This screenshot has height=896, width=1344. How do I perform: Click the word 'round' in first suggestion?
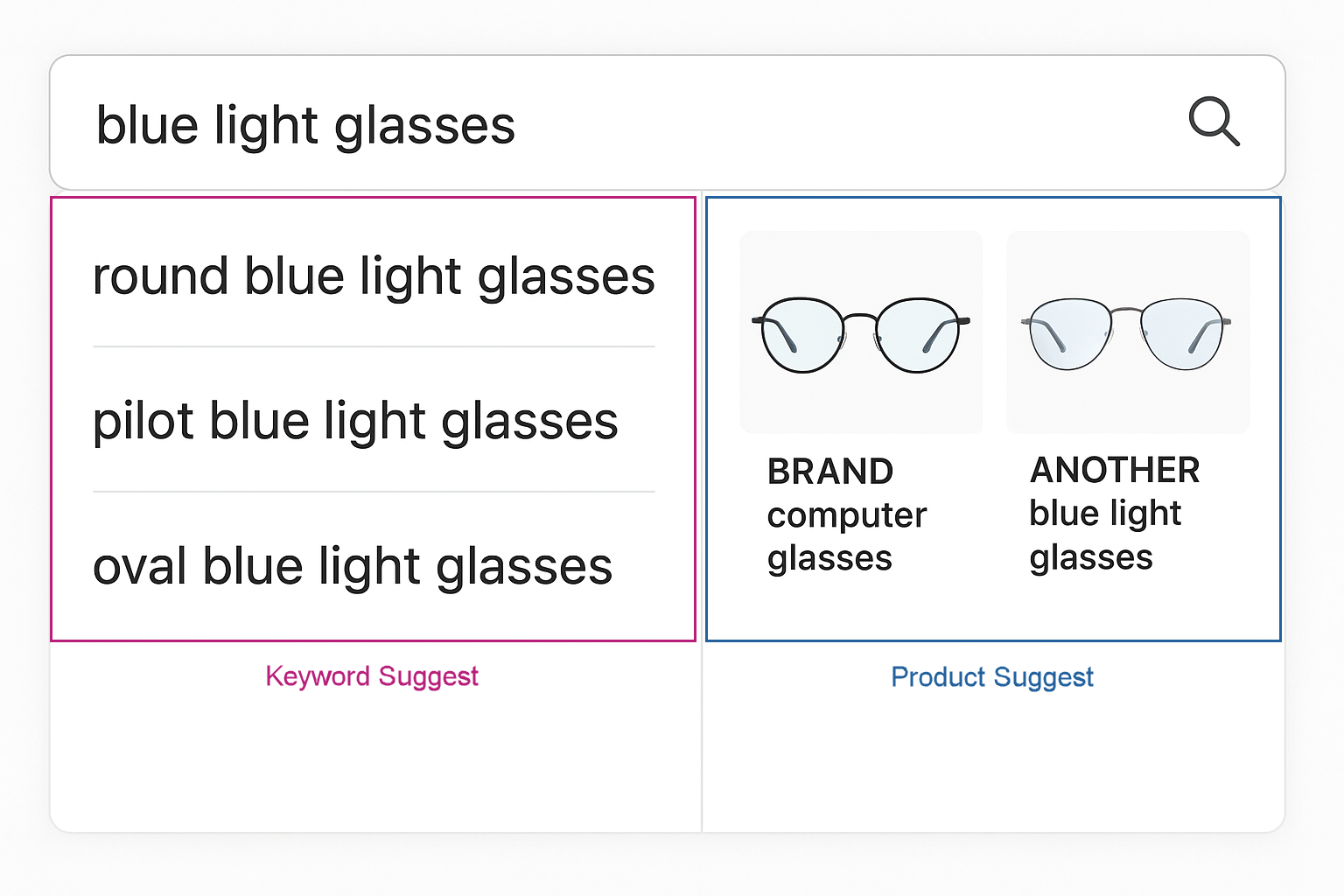point(161,276)
